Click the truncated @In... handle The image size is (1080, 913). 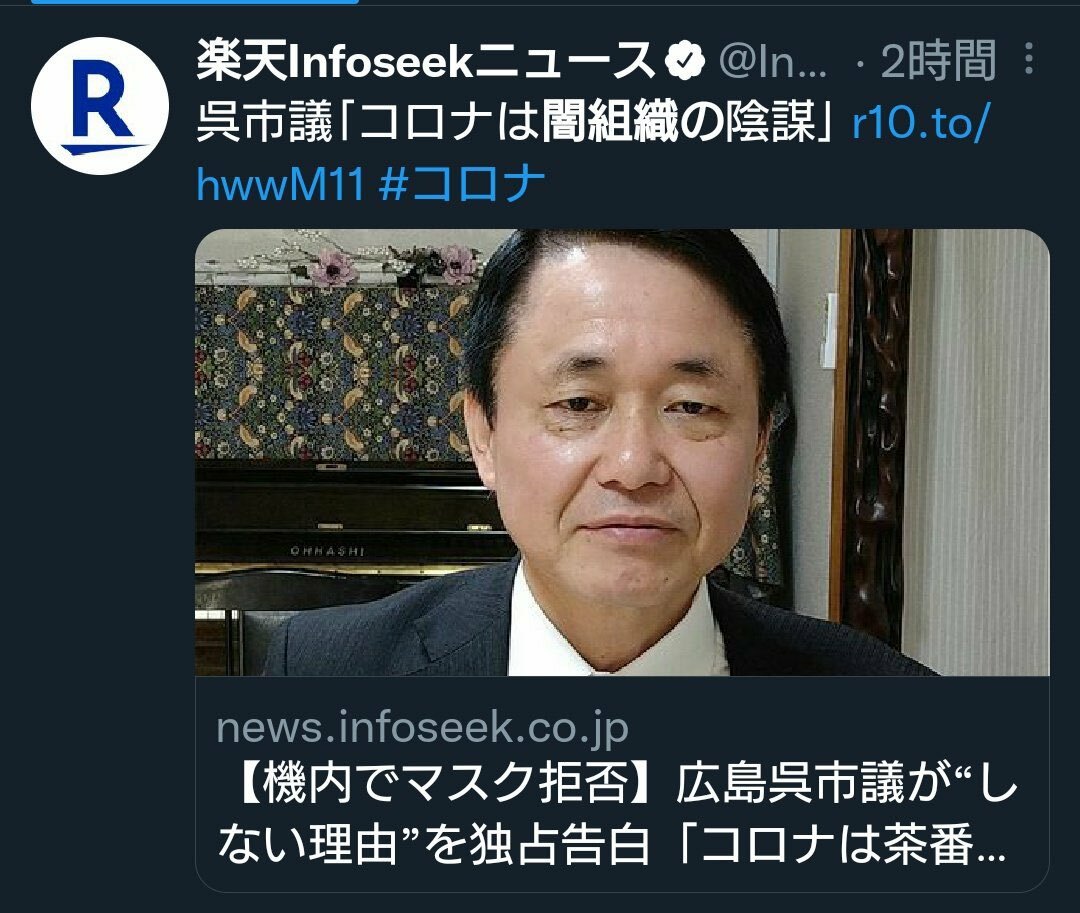(x=772, y=61)
